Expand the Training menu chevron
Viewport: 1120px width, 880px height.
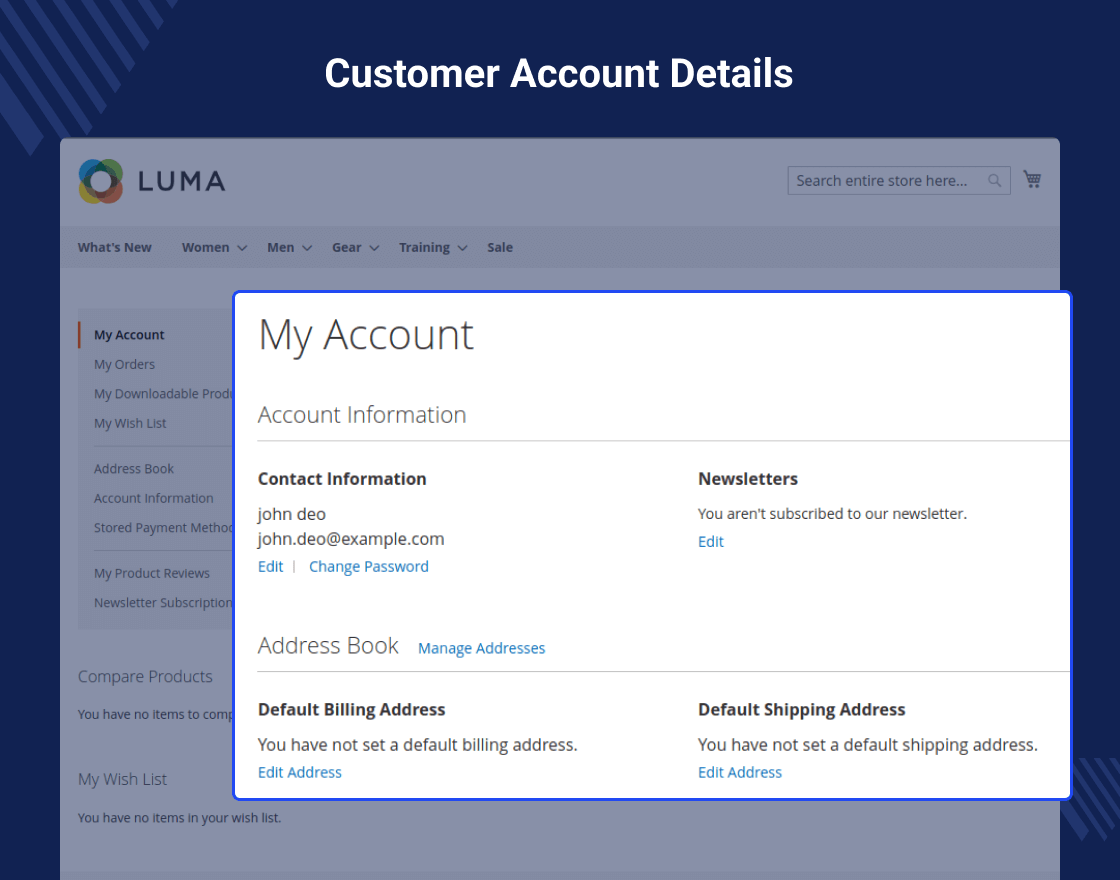coord(462,248)
